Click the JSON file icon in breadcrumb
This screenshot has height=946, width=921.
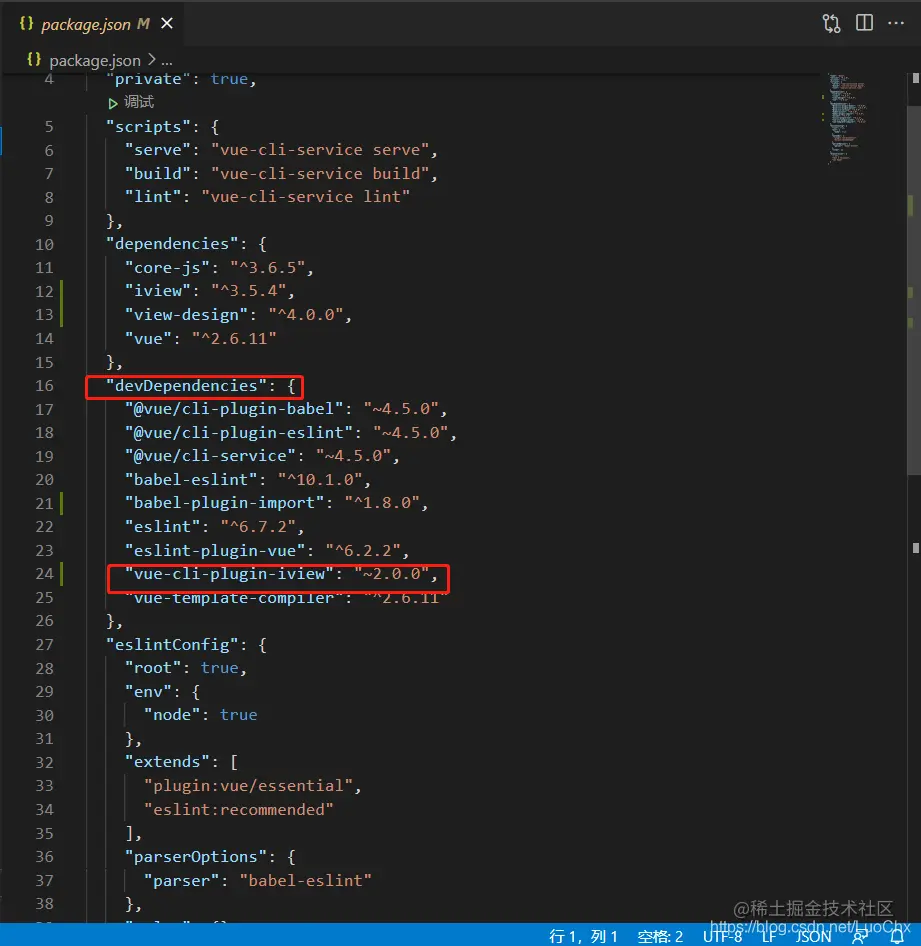click(x=34, y=60)
